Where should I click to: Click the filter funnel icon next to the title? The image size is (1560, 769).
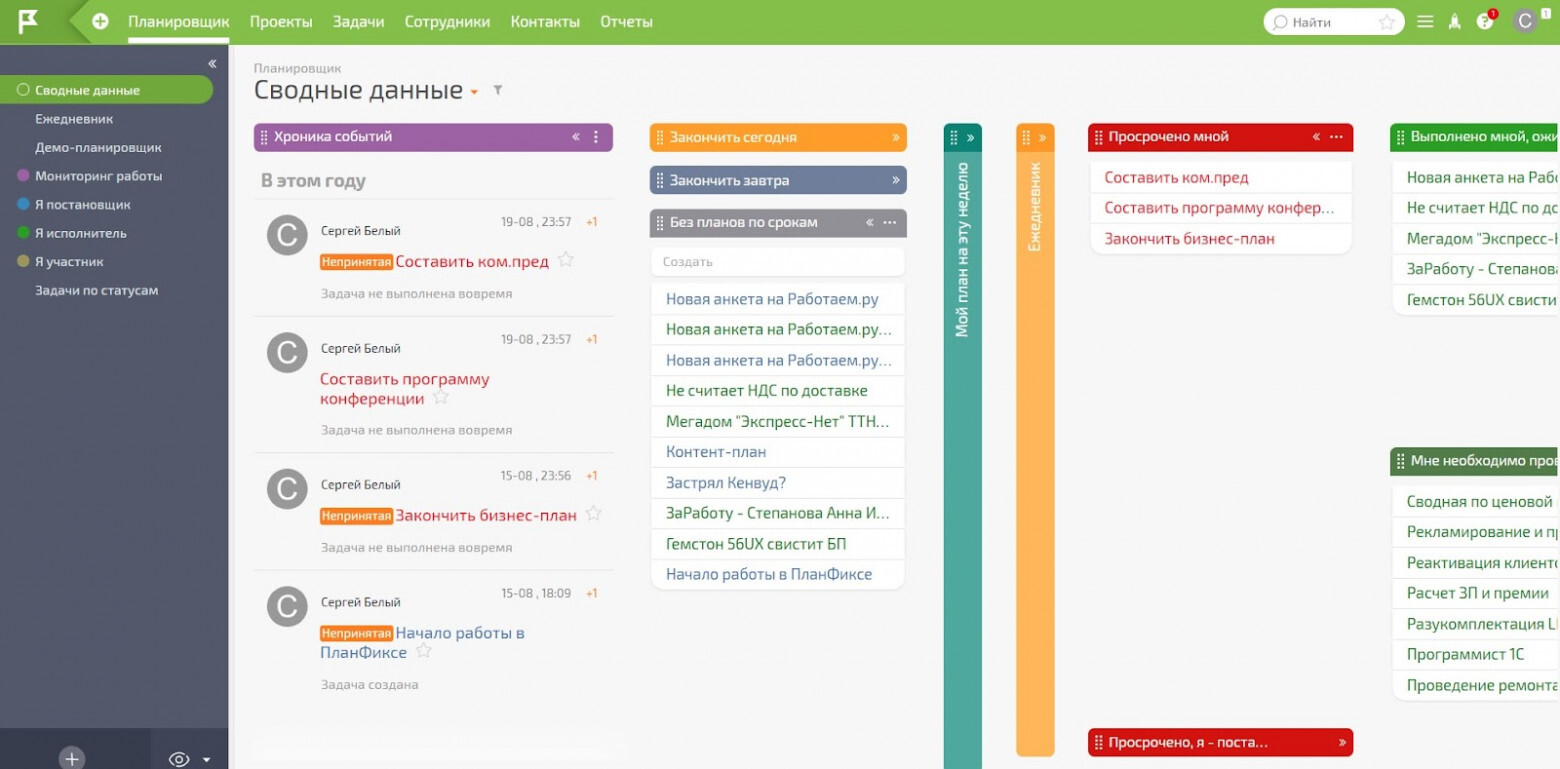(x=498, y=90)
